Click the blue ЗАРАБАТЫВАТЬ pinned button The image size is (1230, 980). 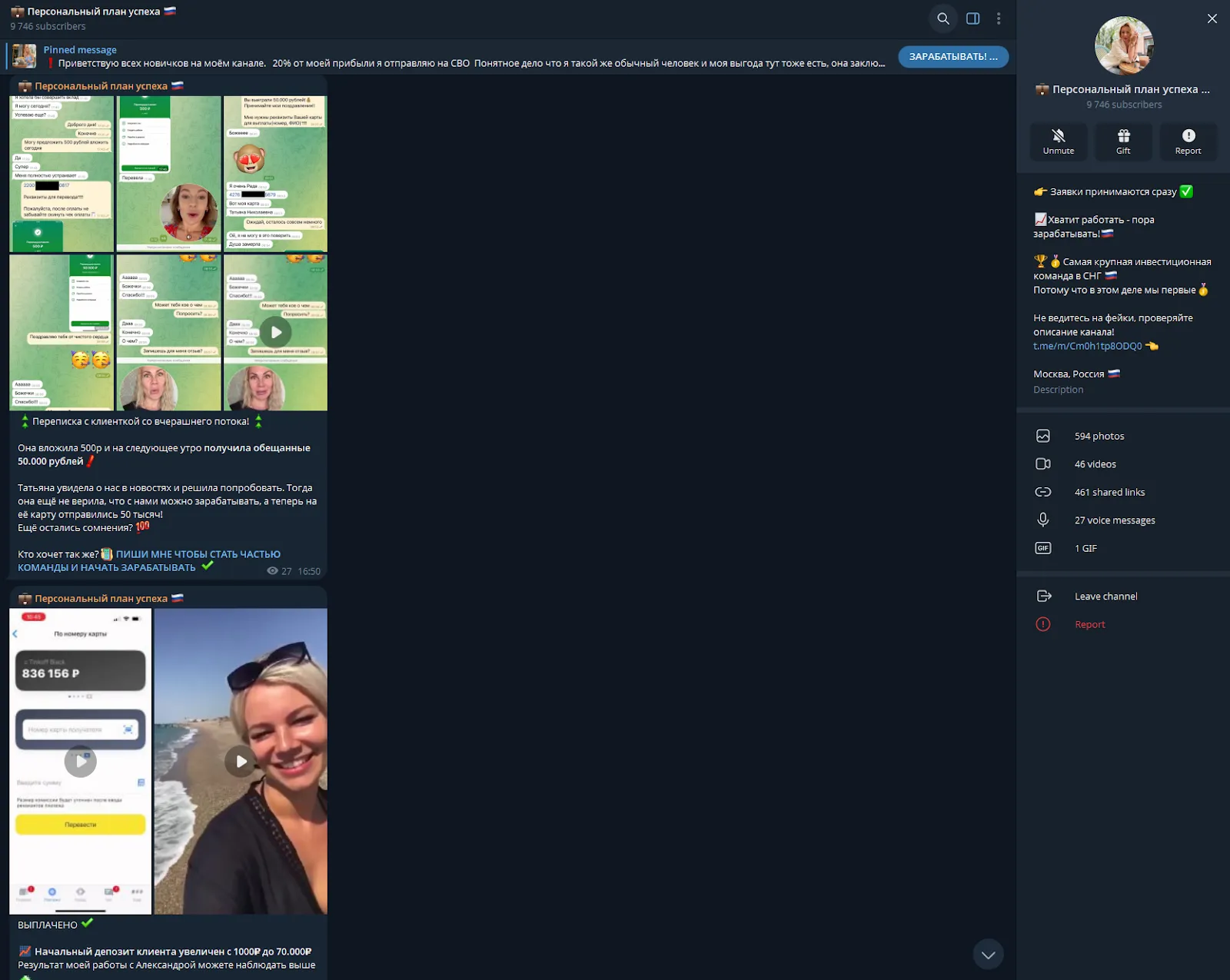(x=953, y=56)
